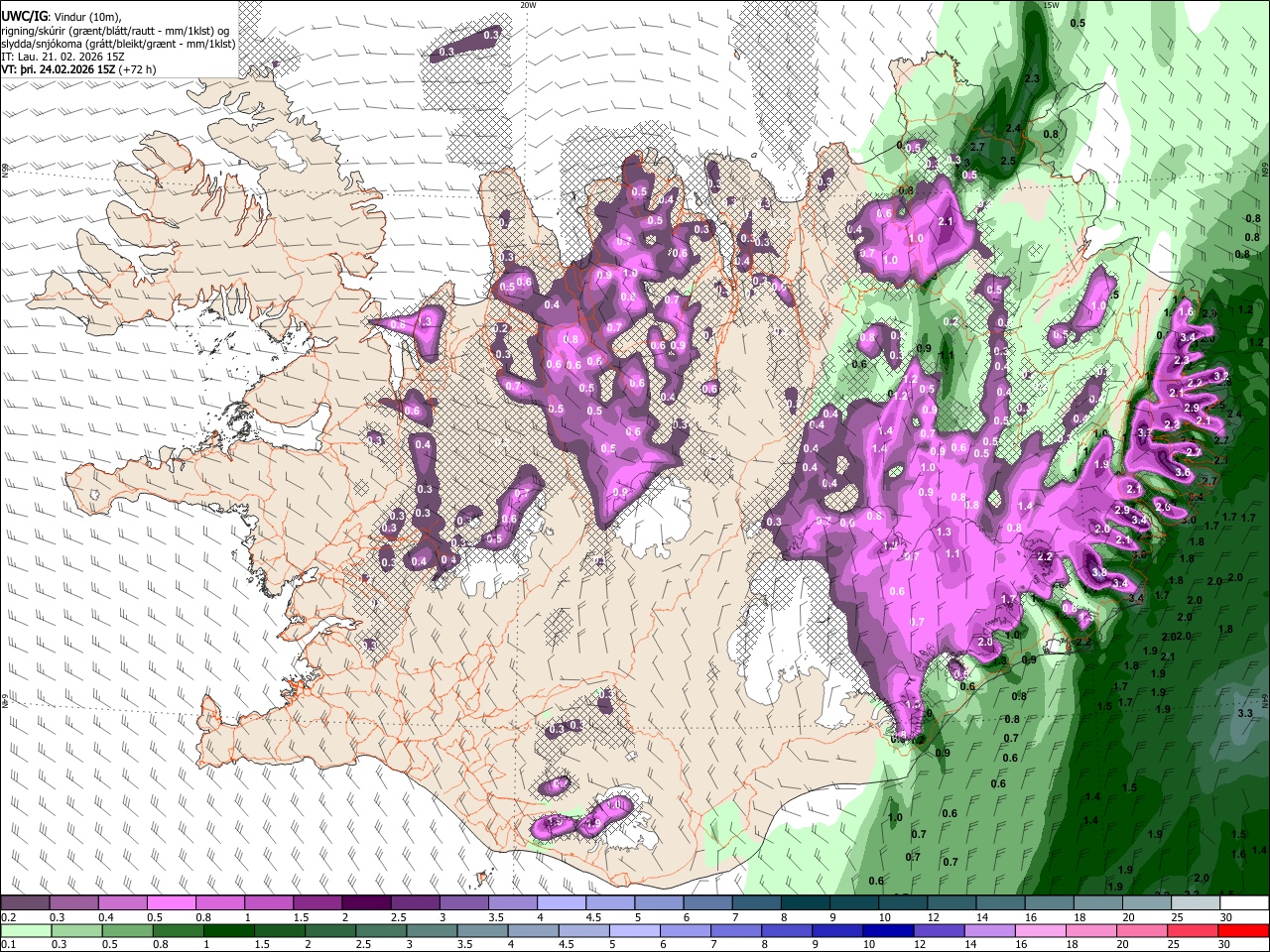Pick the lavender swatch between 14 and 16 in the lower legend row
1270x952 pixels.
click(991, 930)
